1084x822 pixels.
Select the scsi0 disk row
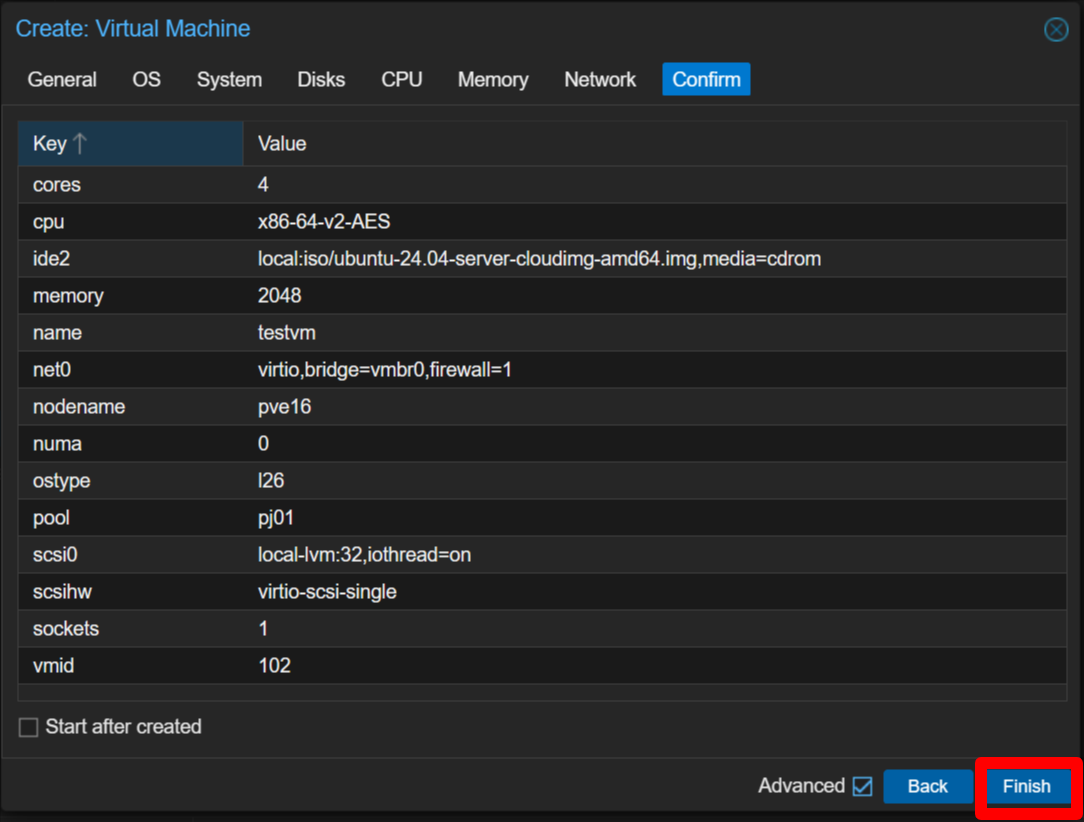coord(540,555)
